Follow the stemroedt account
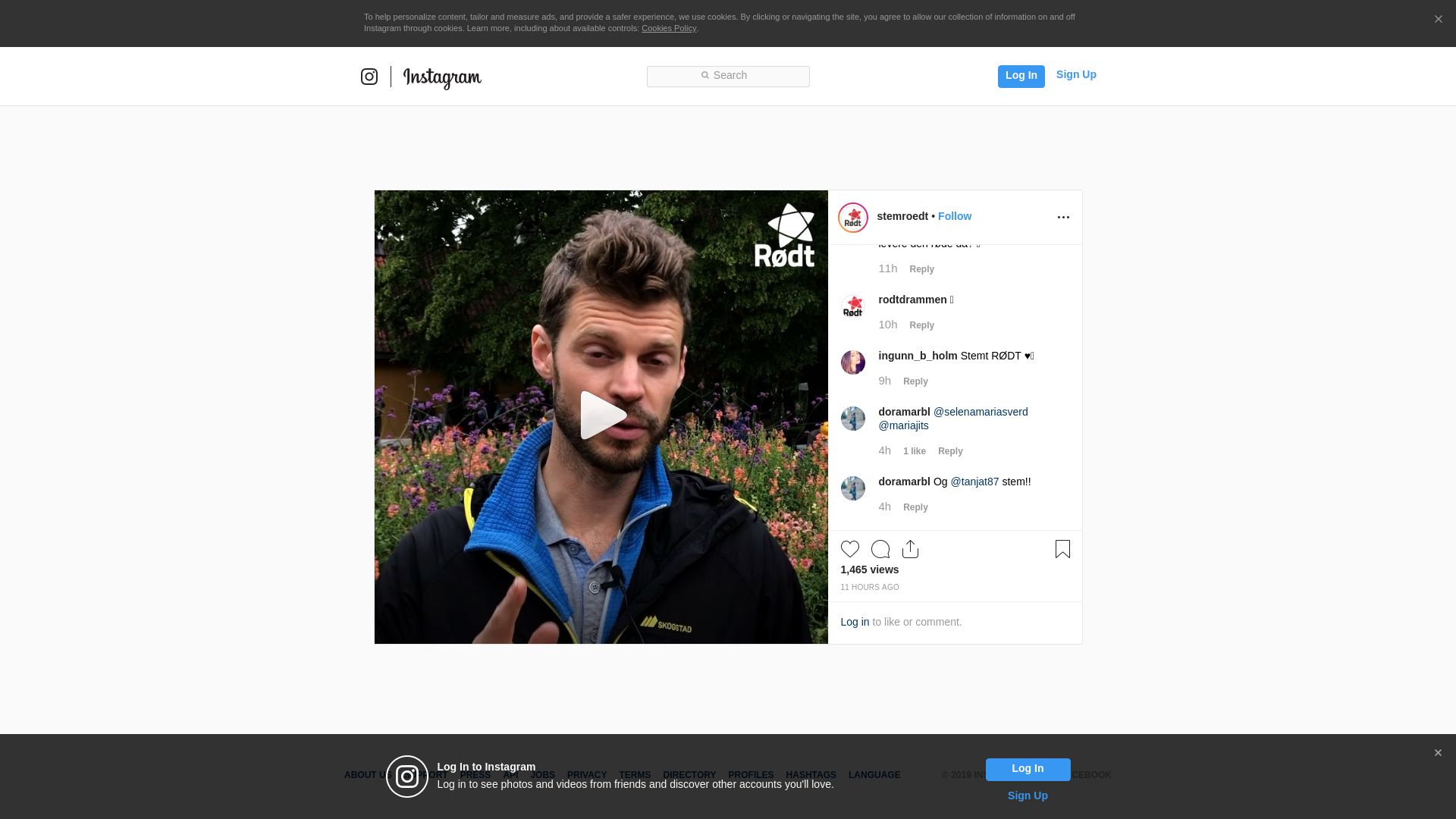This screenshot has height=819, width=1456. (x=954, y=216)
